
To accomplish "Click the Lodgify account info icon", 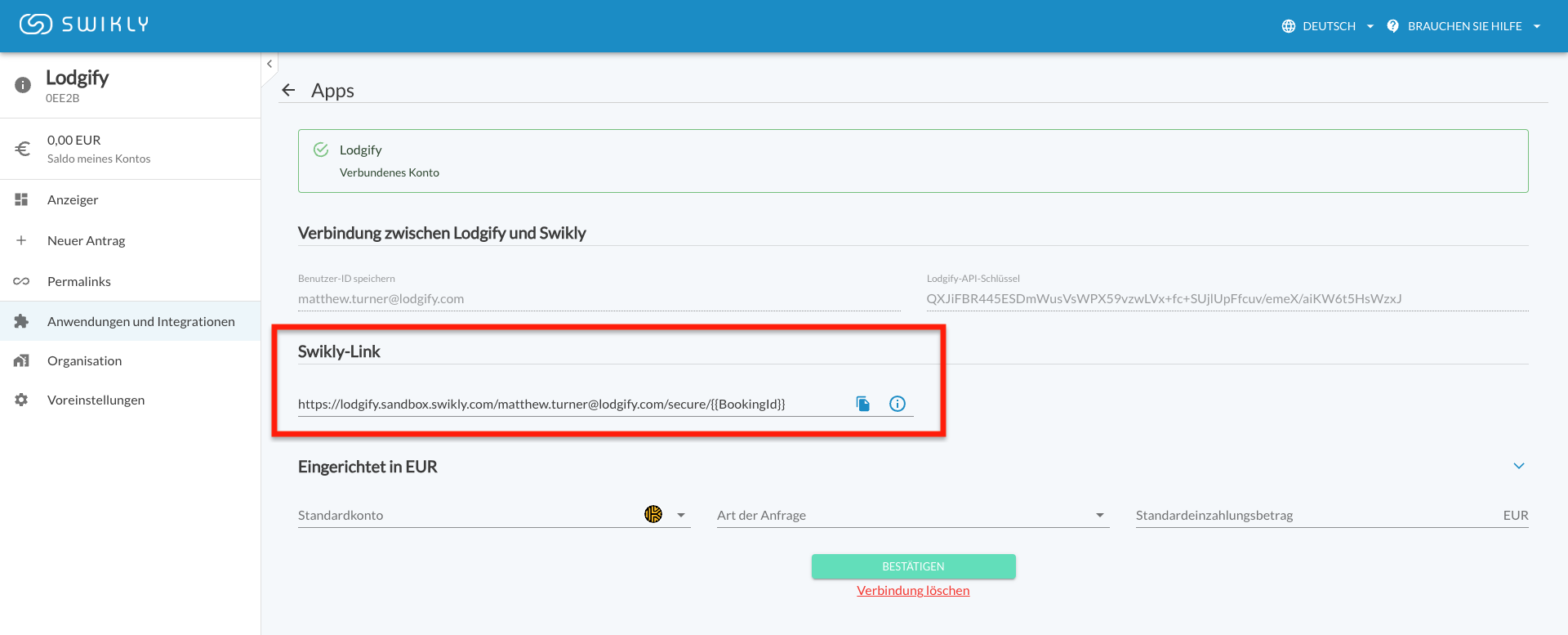I will [23, 85].
